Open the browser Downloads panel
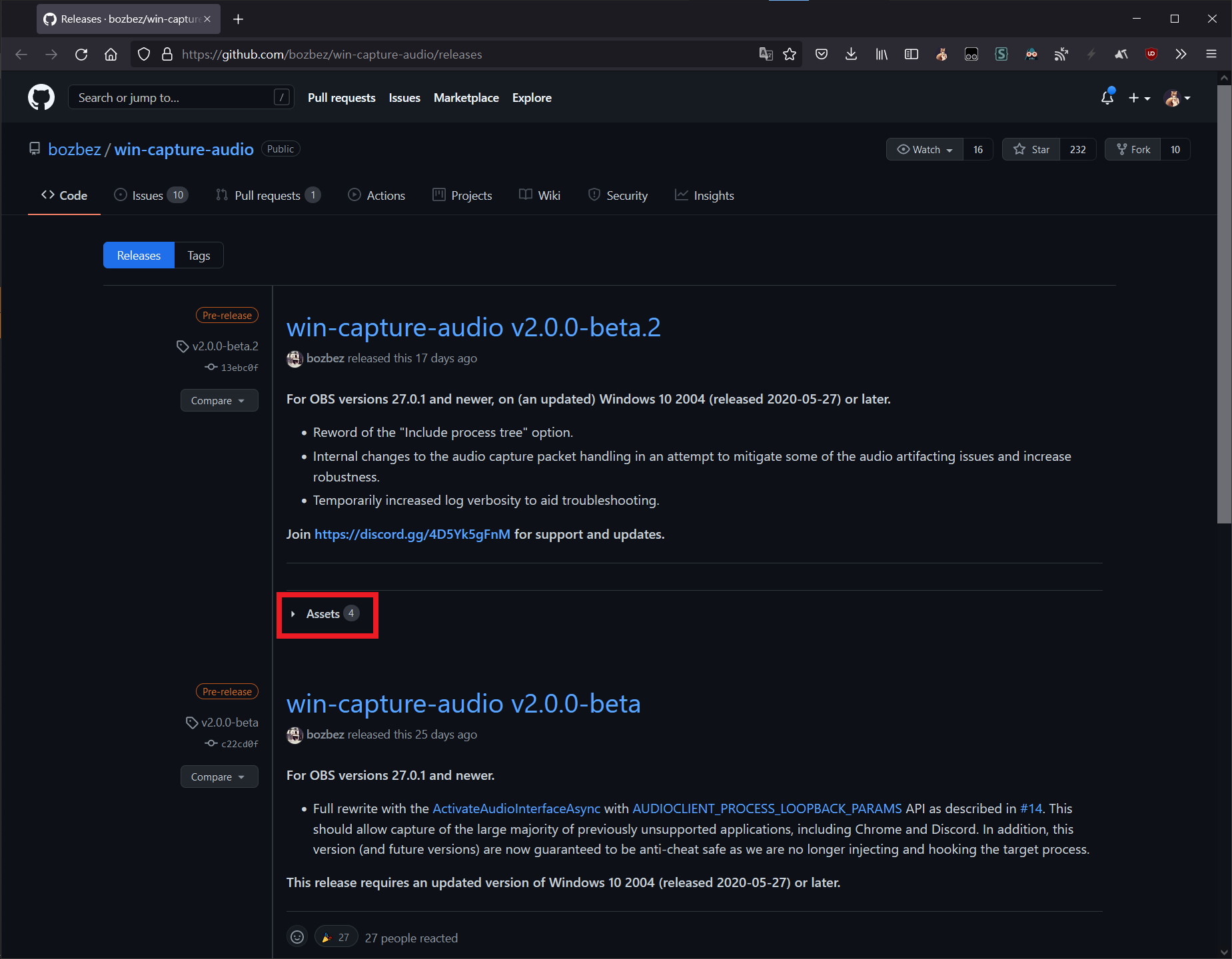 click(851, 54)
